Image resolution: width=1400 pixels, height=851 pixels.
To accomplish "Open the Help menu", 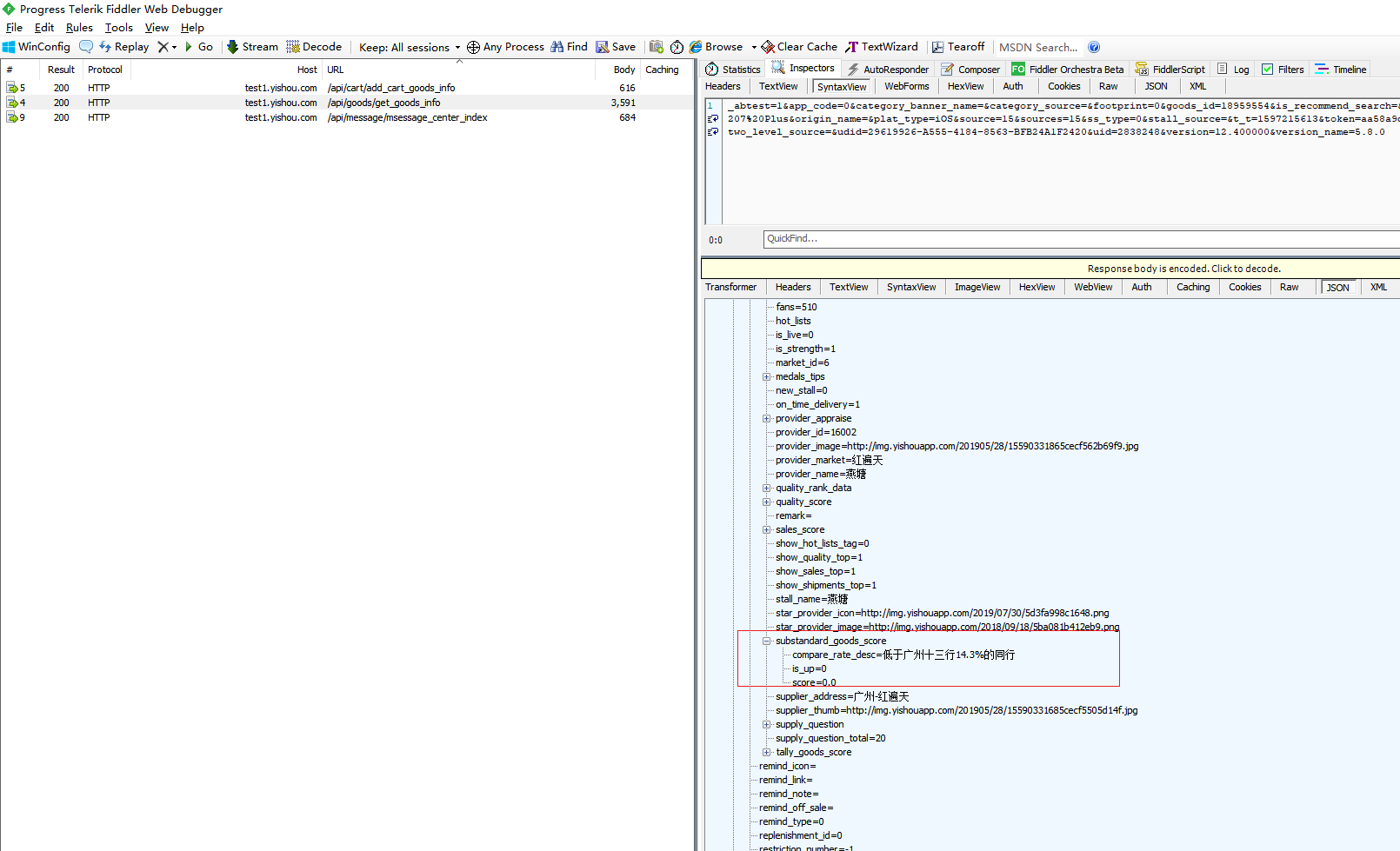I will (x=192, y=28).
